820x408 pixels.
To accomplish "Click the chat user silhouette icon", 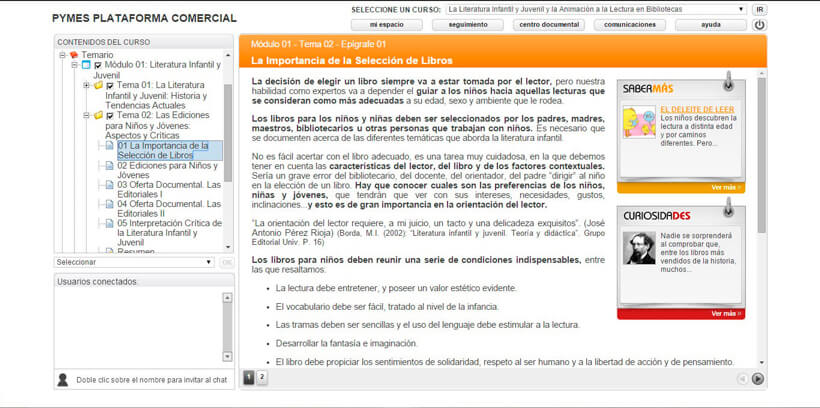I will pos(63,380).
